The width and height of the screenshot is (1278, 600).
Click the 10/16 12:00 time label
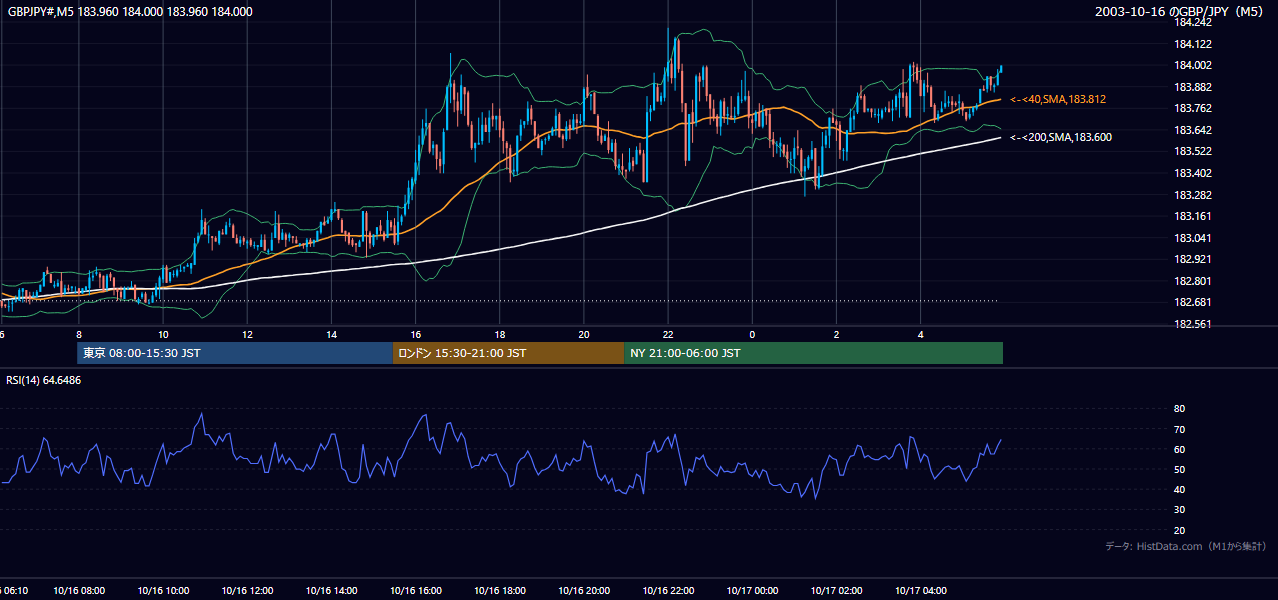[x=247, y=591]
